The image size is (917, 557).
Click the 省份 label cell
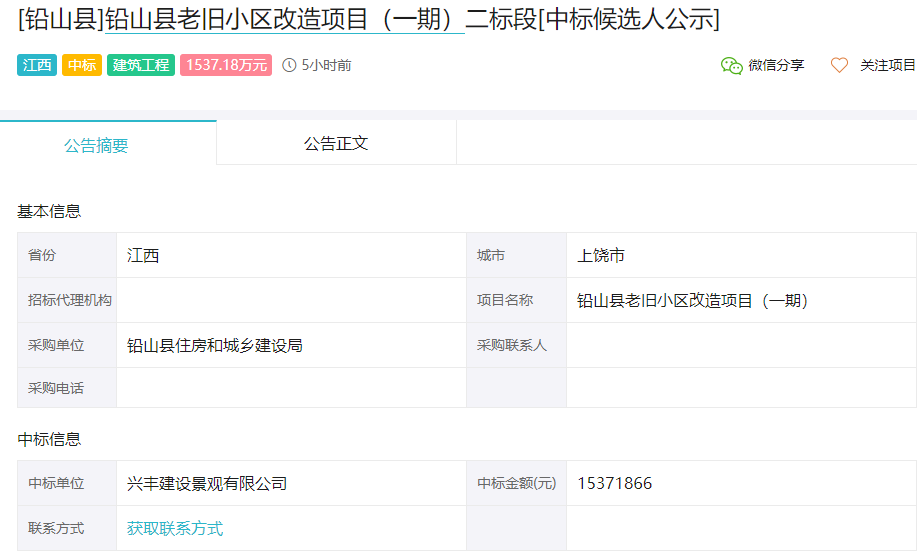(x=67, y=255)
